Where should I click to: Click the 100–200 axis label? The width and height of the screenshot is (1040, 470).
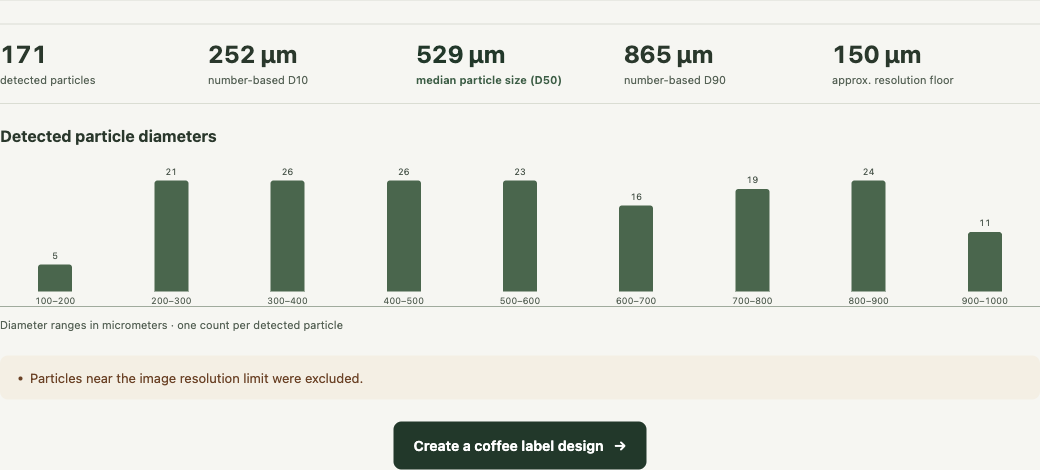[x=55, y=301]
